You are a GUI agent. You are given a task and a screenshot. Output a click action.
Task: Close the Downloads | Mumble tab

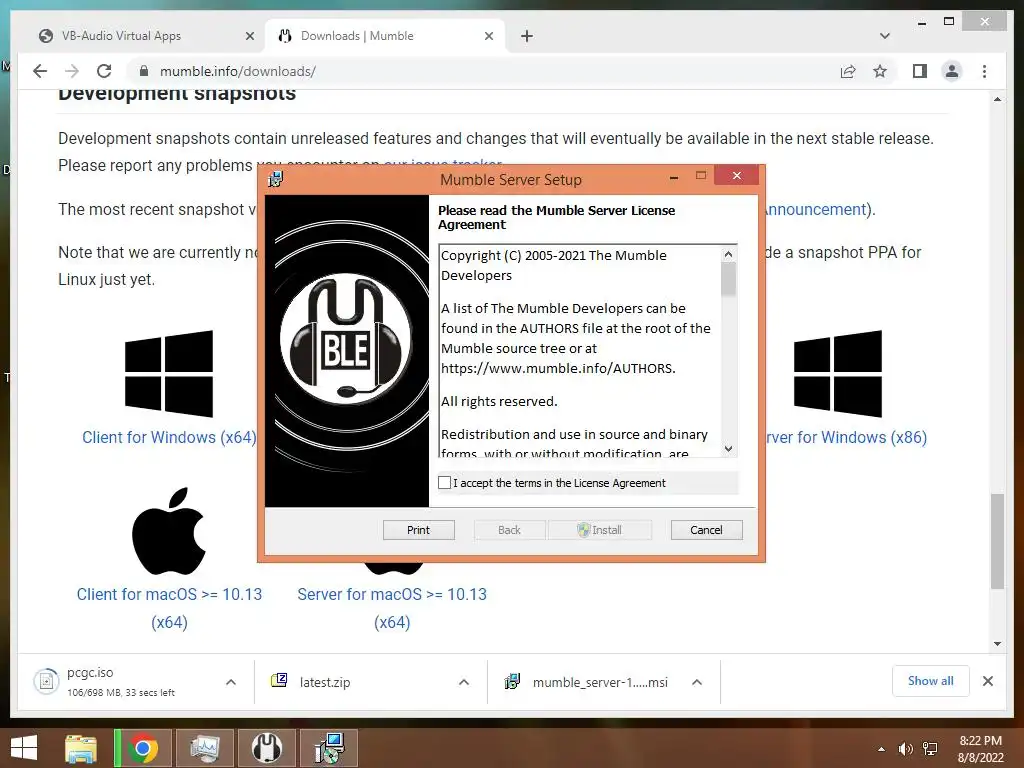(x=488, y=36)
